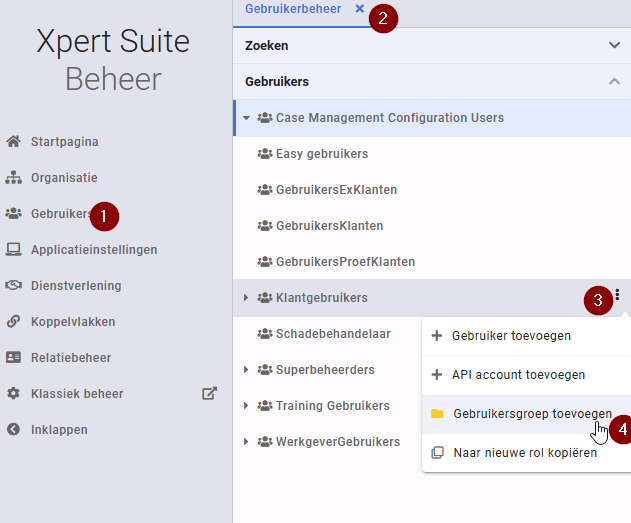Select Case Management Configuration Users label
The image size is (631, 523).
point(390,117)
